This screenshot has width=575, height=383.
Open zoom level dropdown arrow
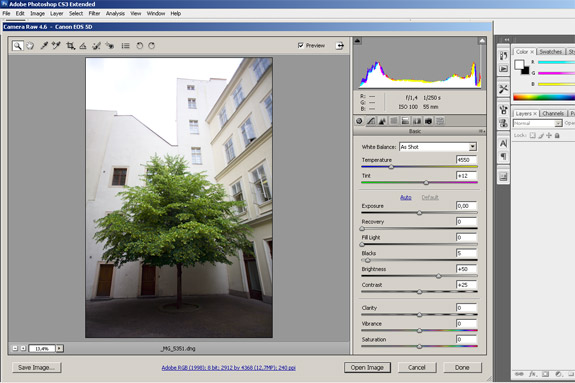(x=59, y=349)
